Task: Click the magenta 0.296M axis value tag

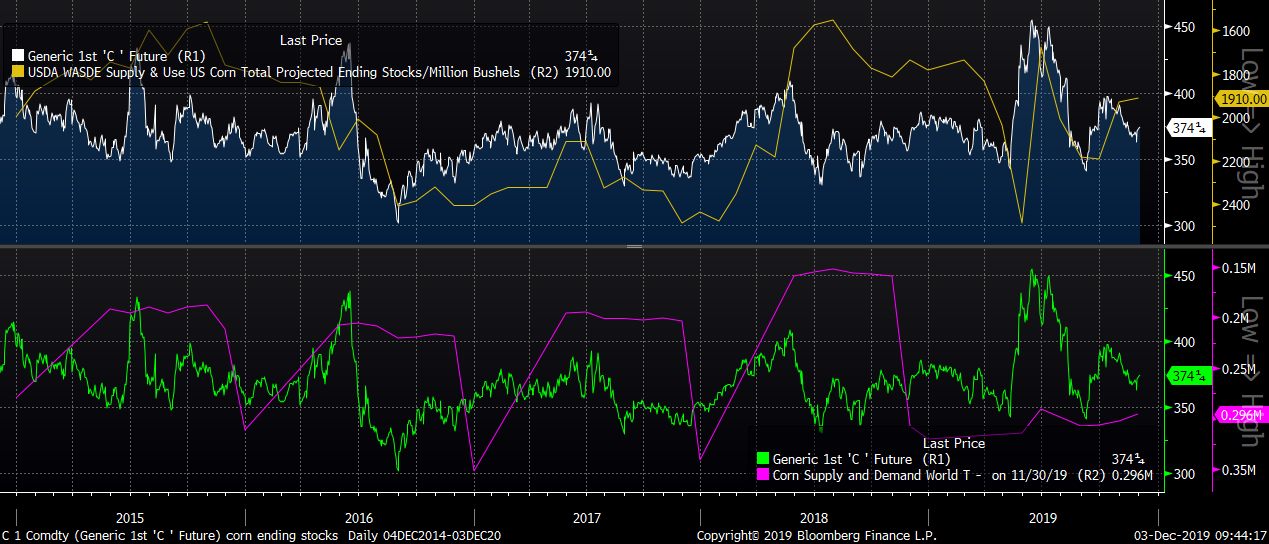Action: point(1240,415)
